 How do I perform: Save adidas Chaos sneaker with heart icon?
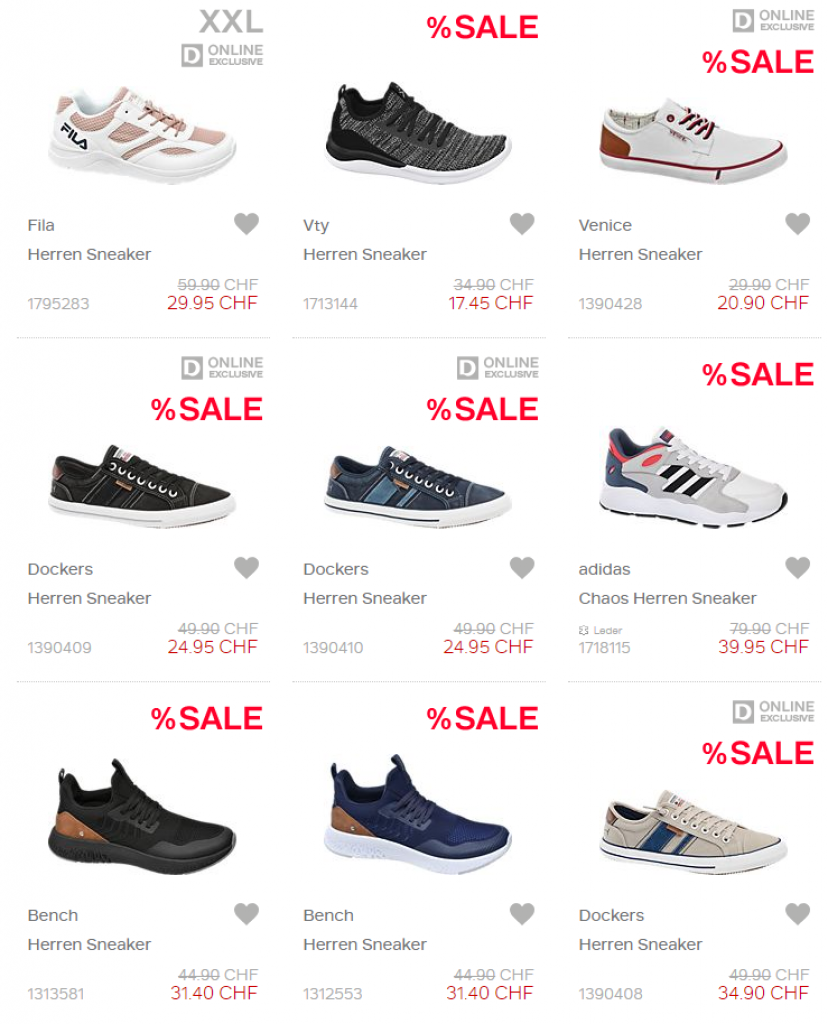pyautogui.click(x=797, y=568)
